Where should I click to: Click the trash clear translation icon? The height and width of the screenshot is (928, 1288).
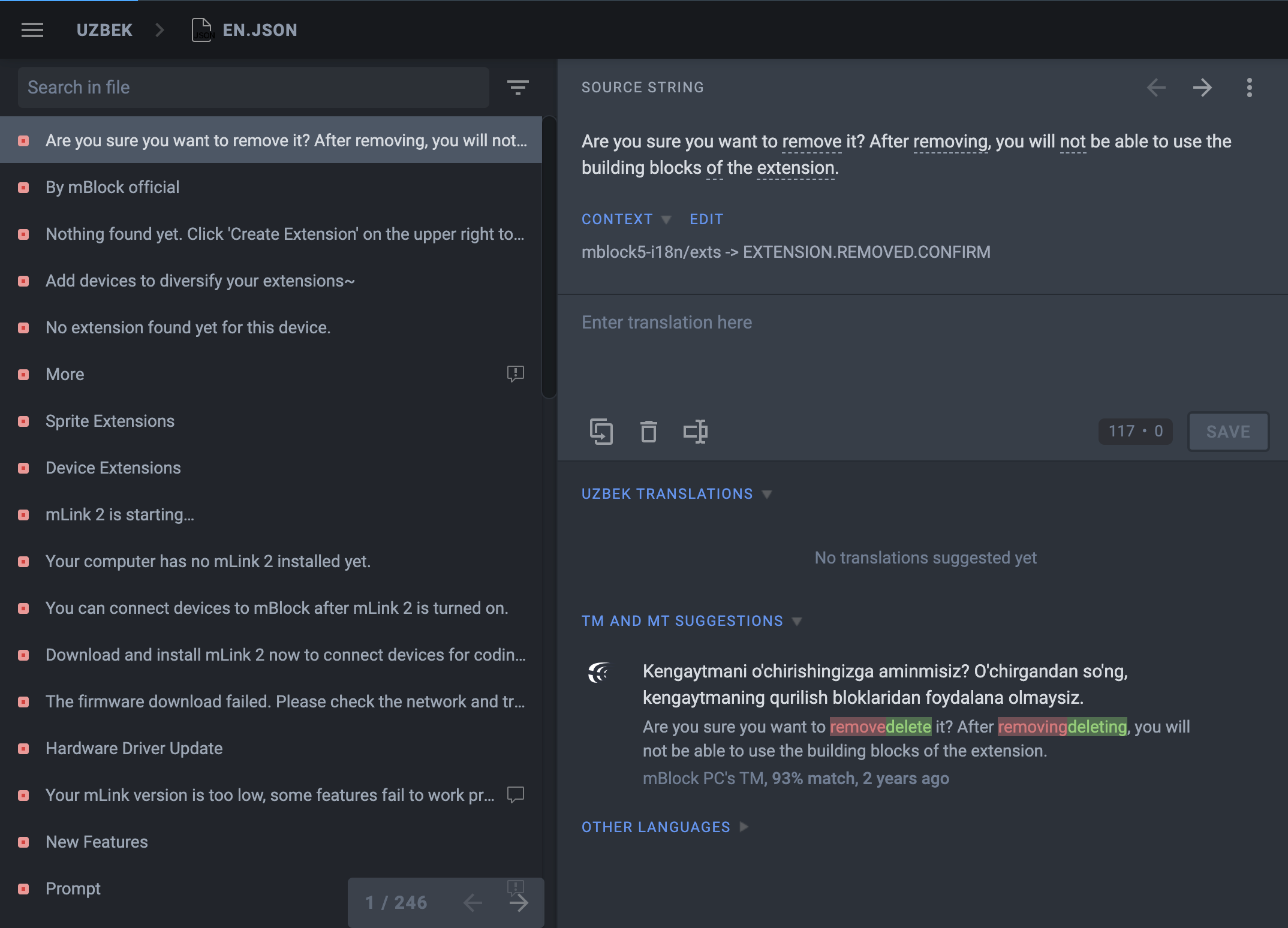point(648,432)
